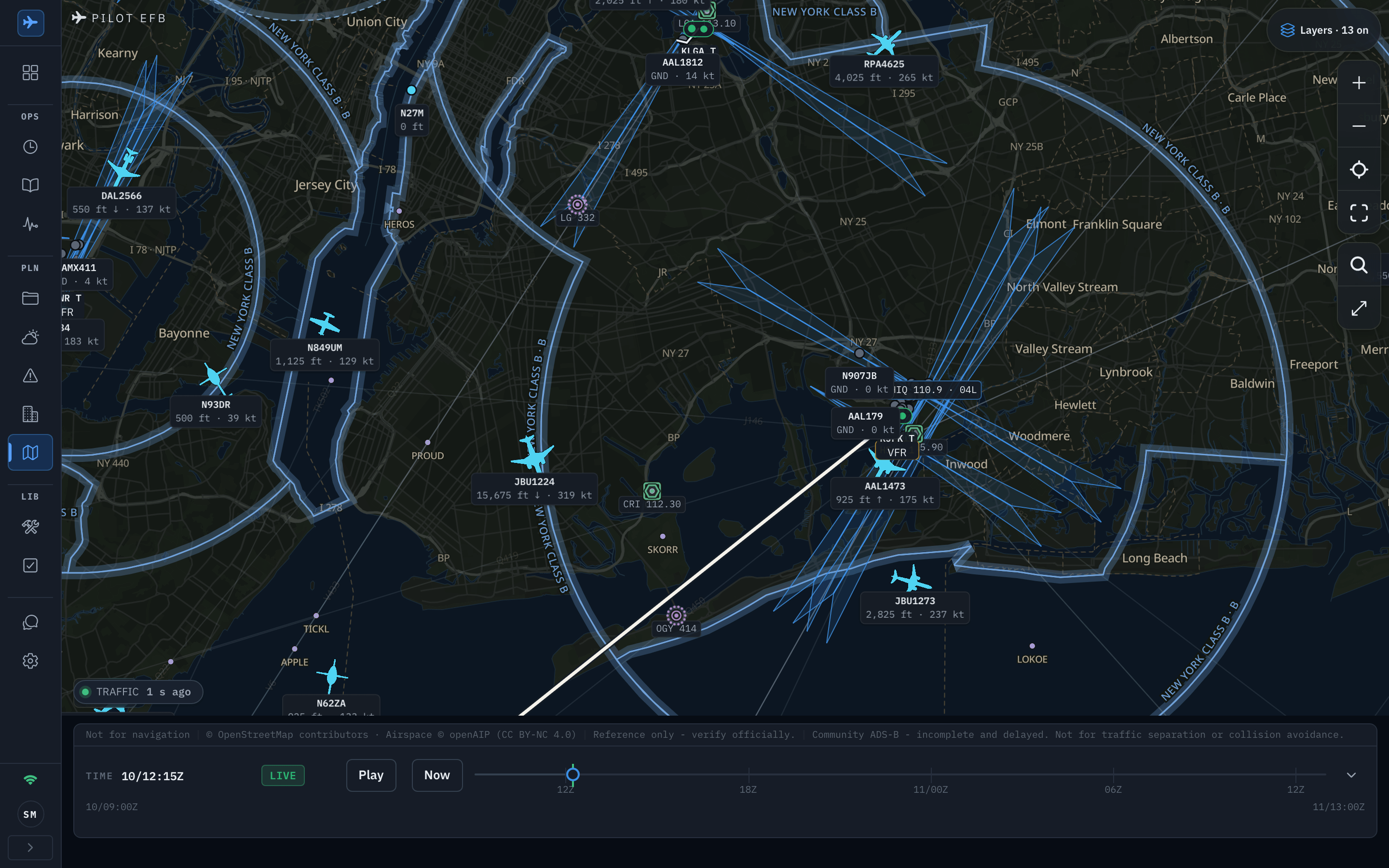Click the diagonal arrow measure button

1359,308
